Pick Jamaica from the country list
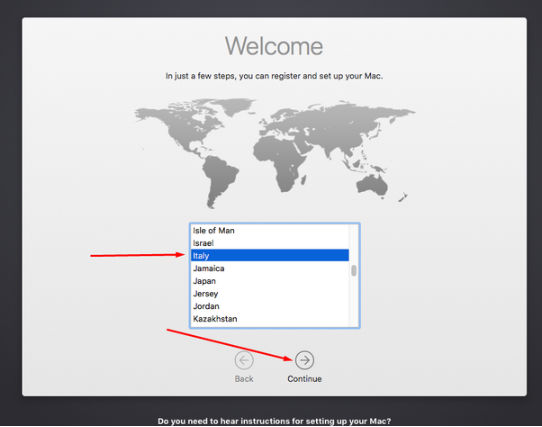 [x=270, y=268]
